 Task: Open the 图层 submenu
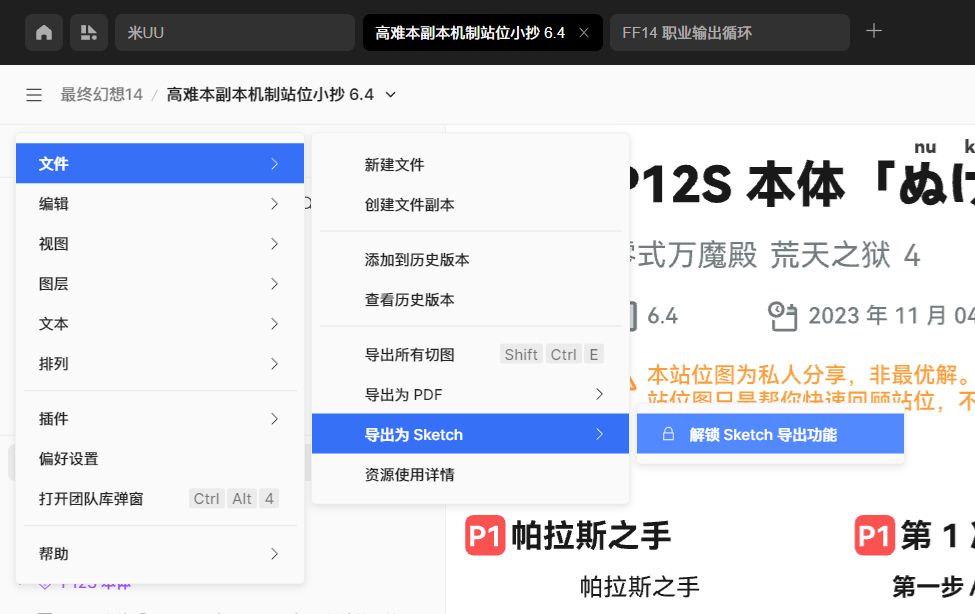pos(160,284)
